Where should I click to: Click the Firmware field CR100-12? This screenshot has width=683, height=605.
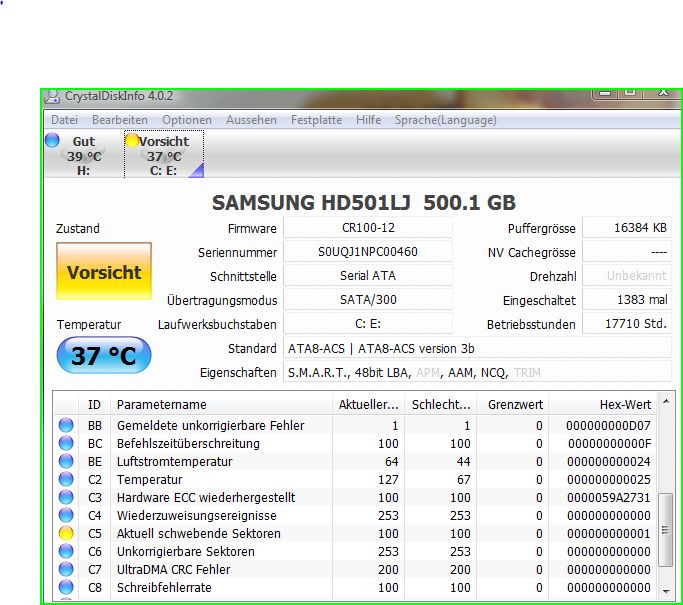[368, 228]
